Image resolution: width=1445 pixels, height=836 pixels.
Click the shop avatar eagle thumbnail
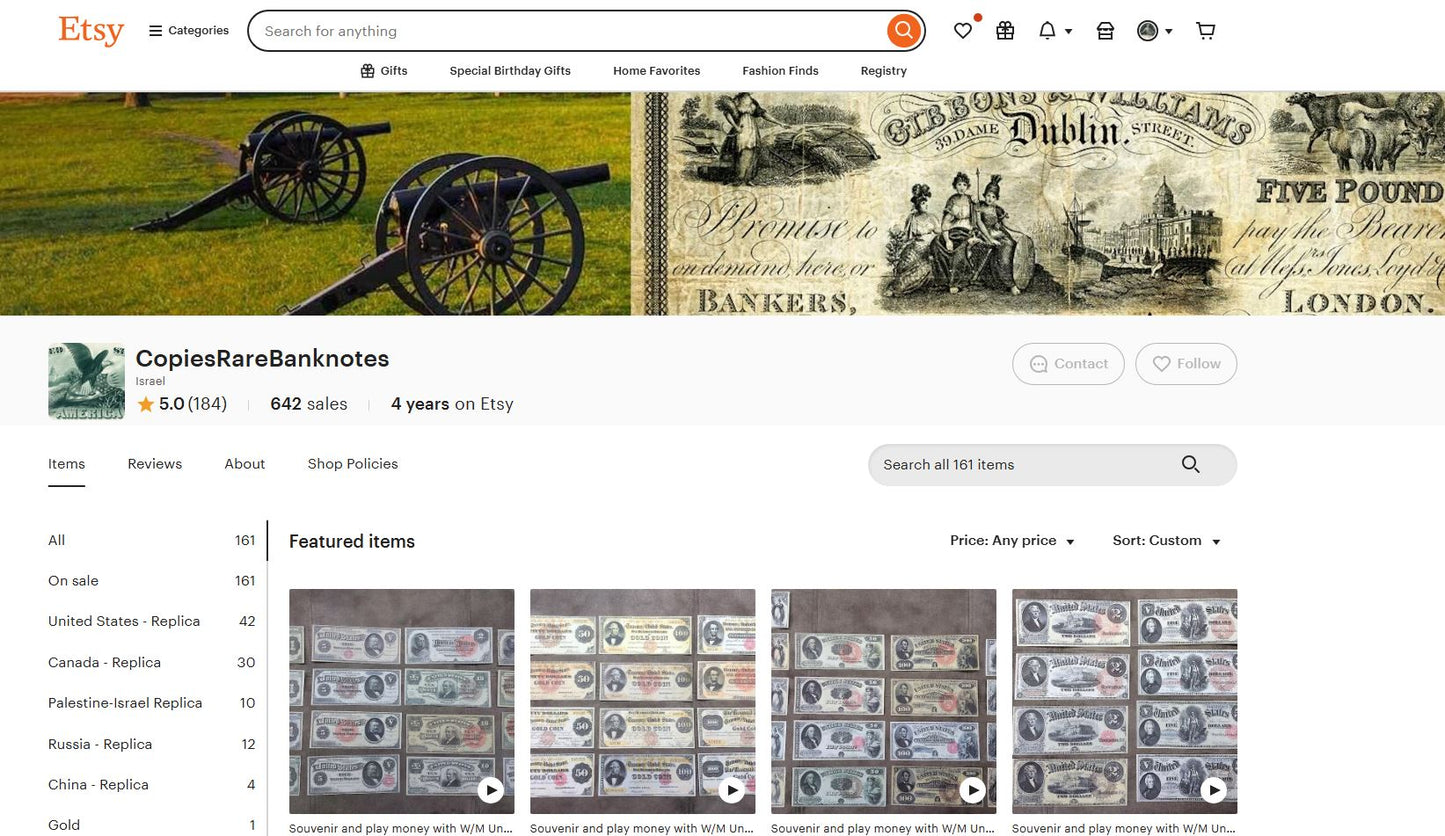pos(86,381)
